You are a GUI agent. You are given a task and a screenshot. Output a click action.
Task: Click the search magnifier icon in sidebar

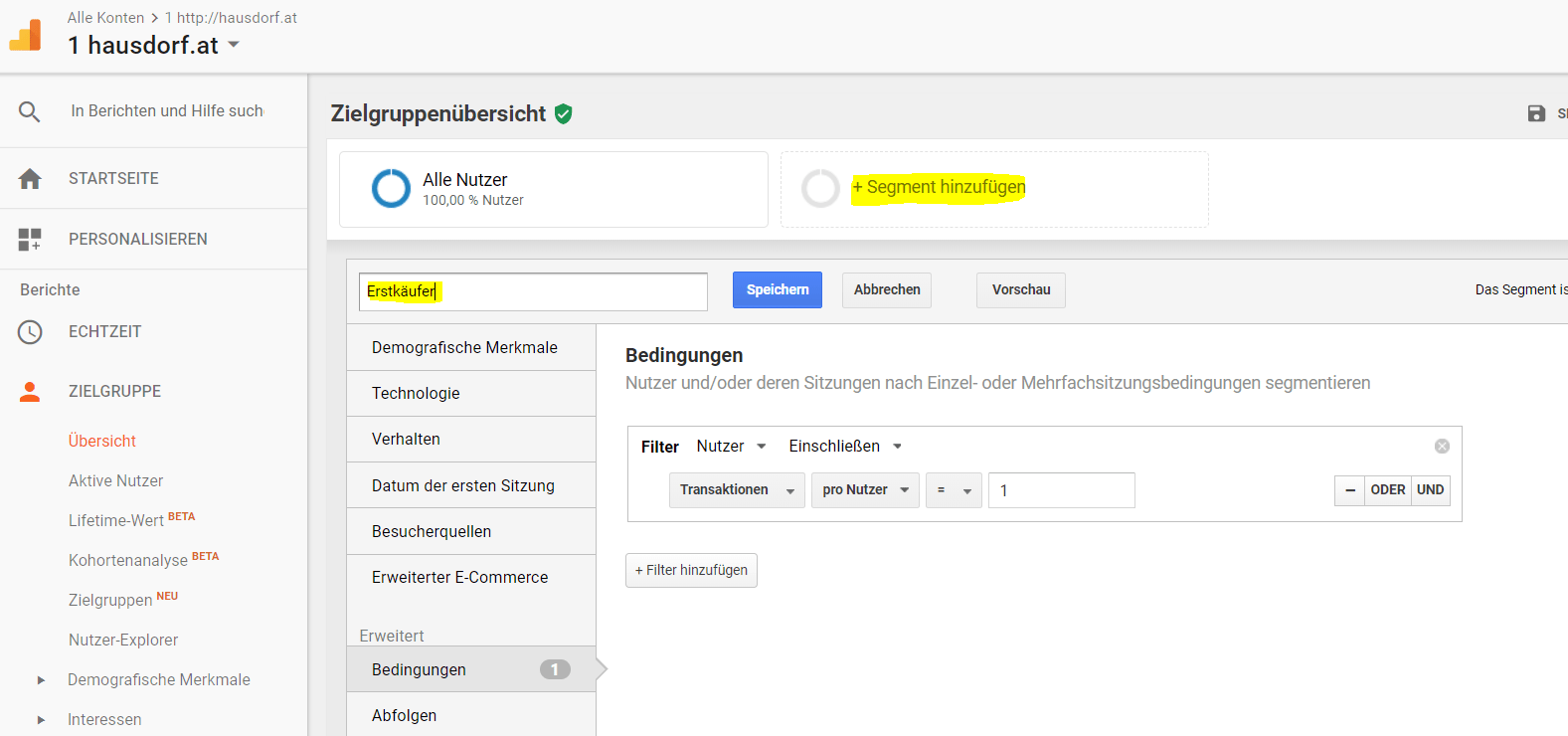click(30, 111)
